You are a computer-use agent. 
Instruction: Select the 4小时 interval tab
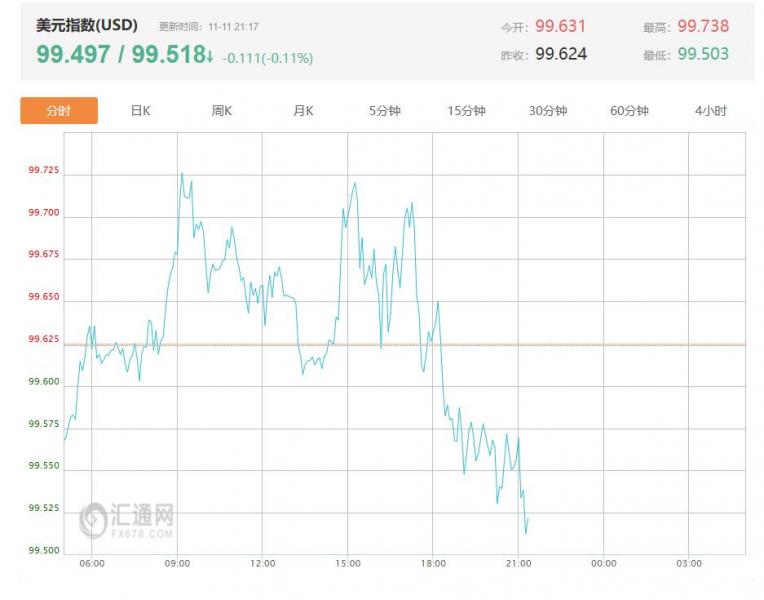click(x=710, y=111)
